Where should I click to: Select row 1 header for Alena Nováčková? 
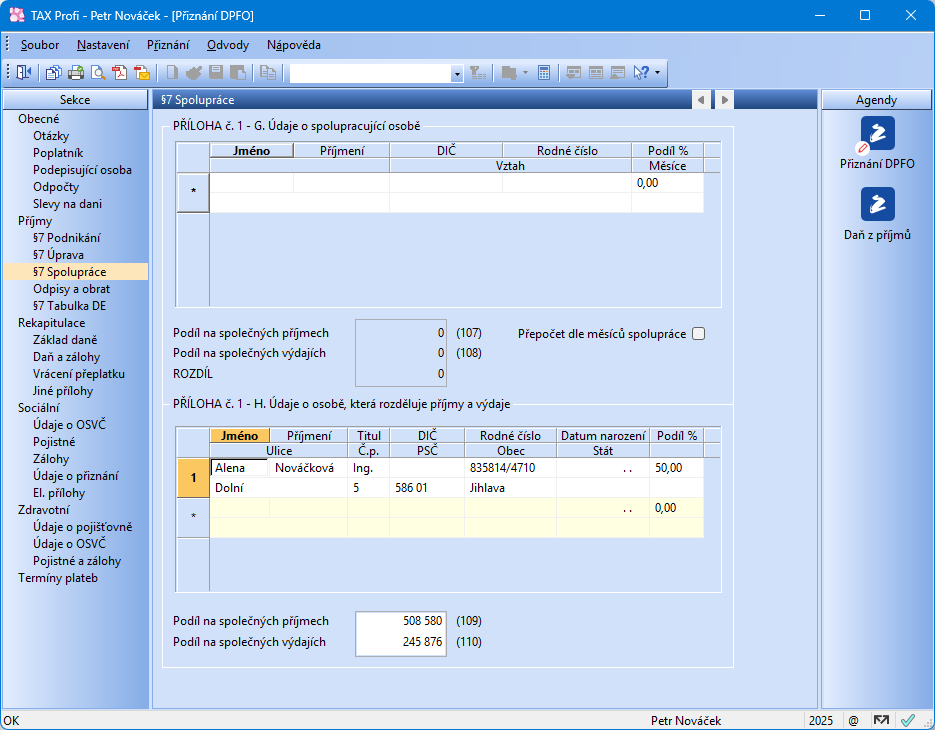(193, 478)
